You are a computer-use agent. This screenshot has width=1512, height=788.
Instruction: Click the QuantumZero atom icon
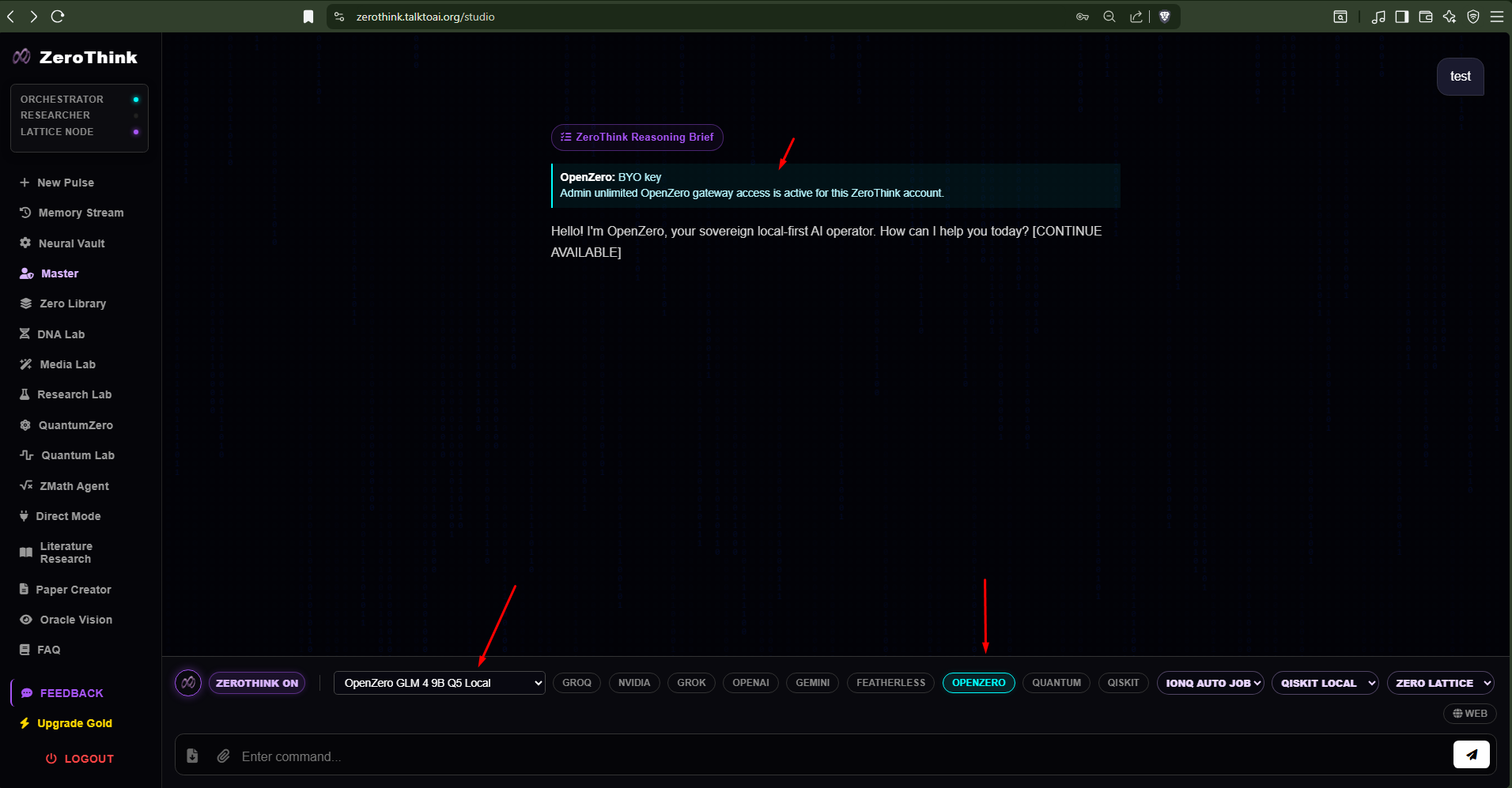click(25, 425)
